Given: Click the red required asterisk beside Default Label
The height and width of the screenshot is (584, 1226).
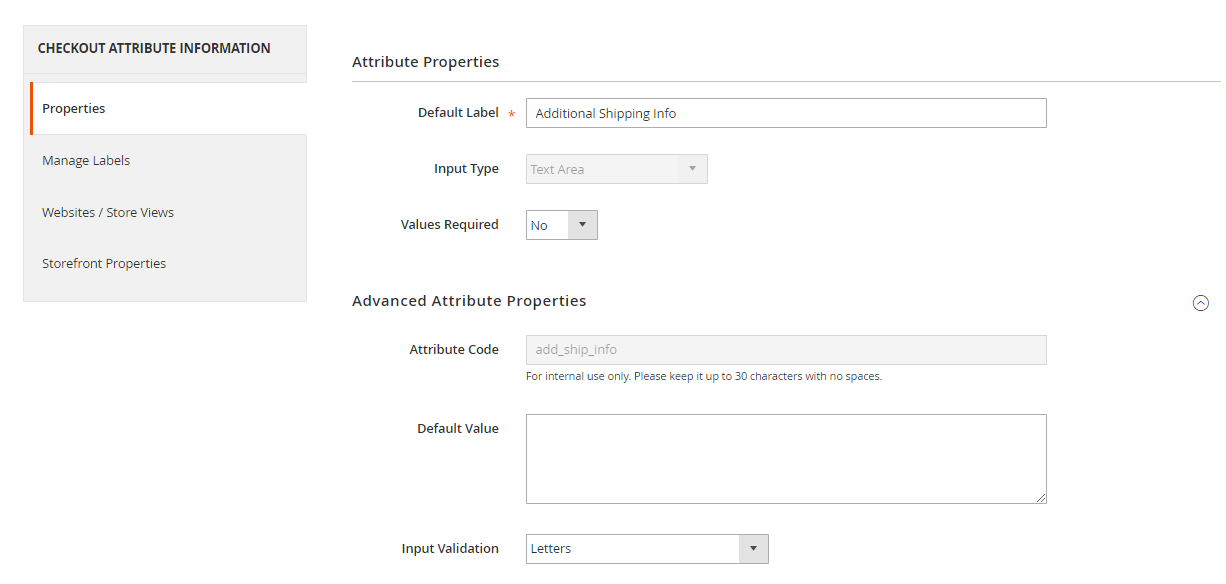Looking at the screenshot, I should [512, 115].
